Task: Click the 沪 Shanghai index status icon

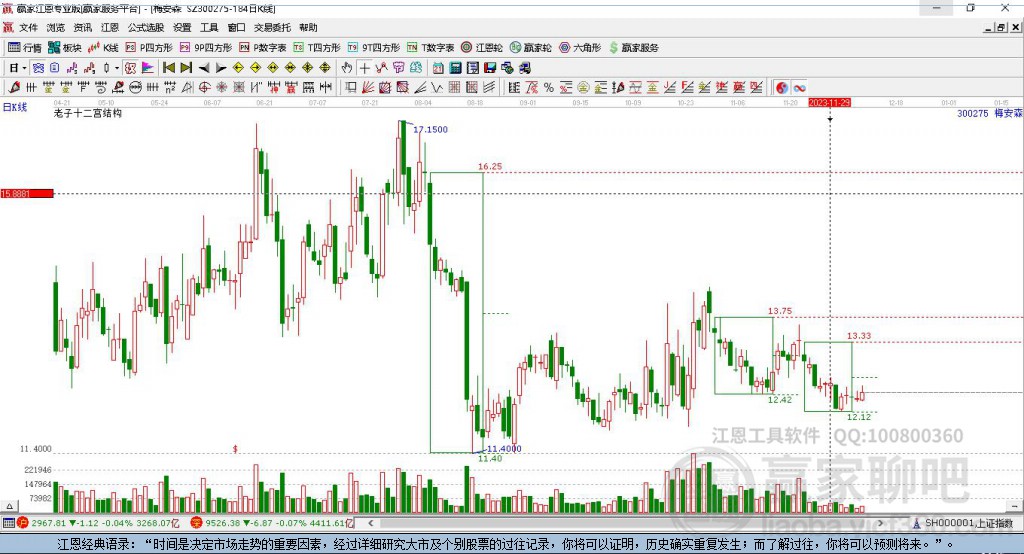Action: (23, 523)
